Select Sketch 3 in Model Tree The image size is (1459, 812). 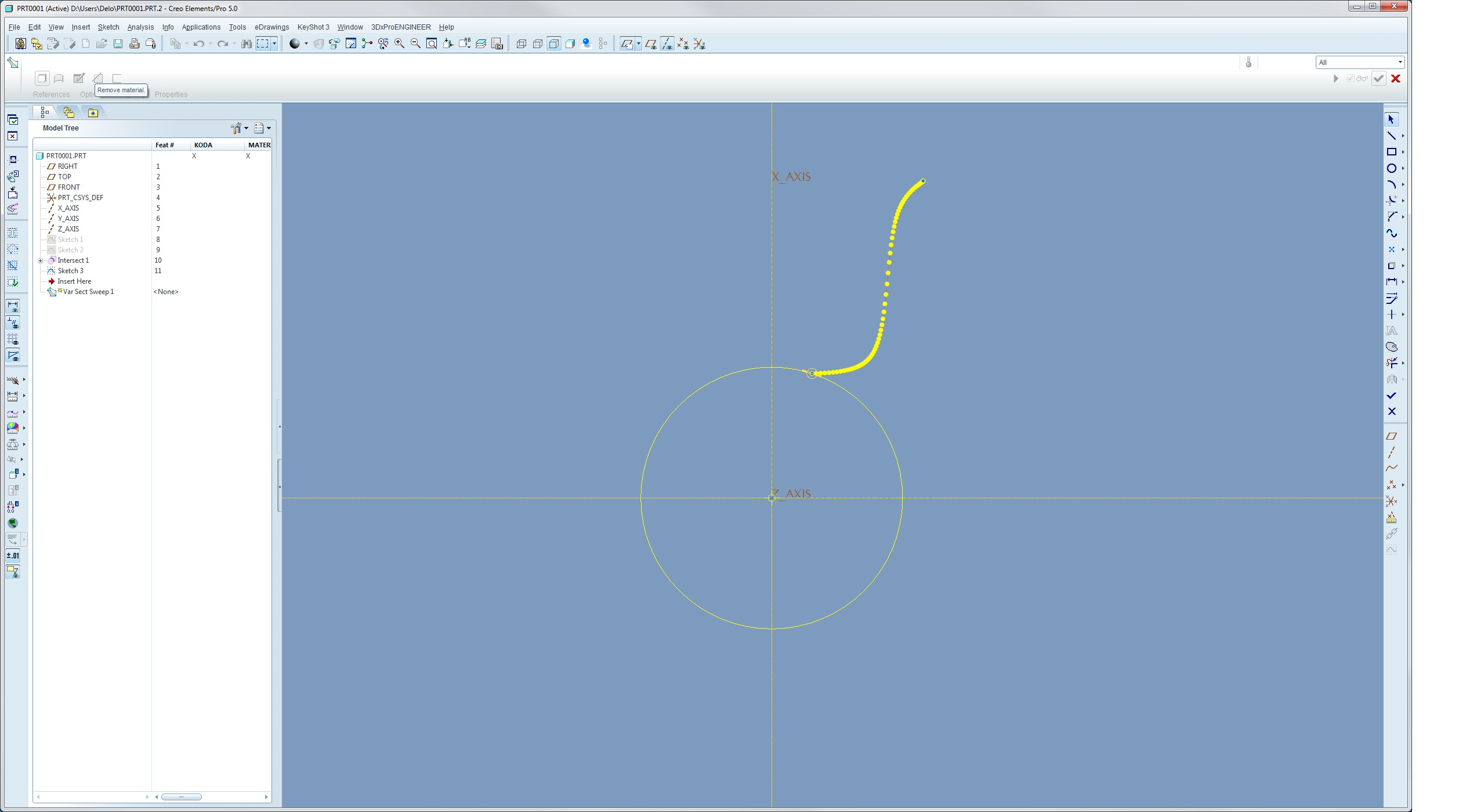(70, 271)
